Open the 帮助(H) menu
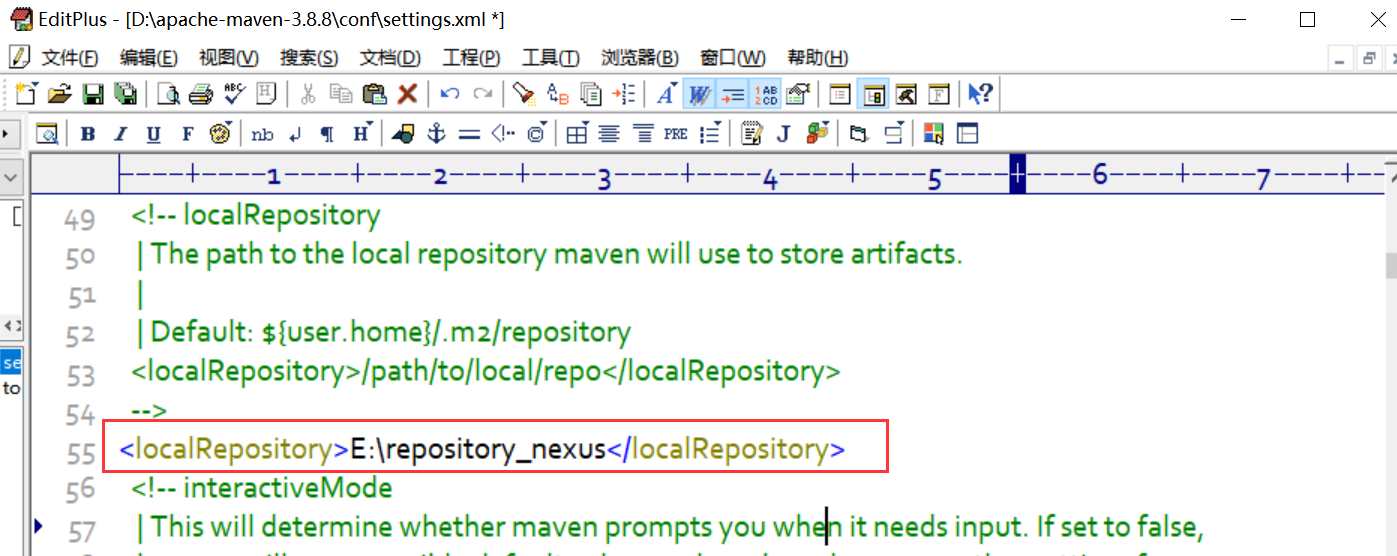This screenshot has width=1397, height=556. pos(818,58)
